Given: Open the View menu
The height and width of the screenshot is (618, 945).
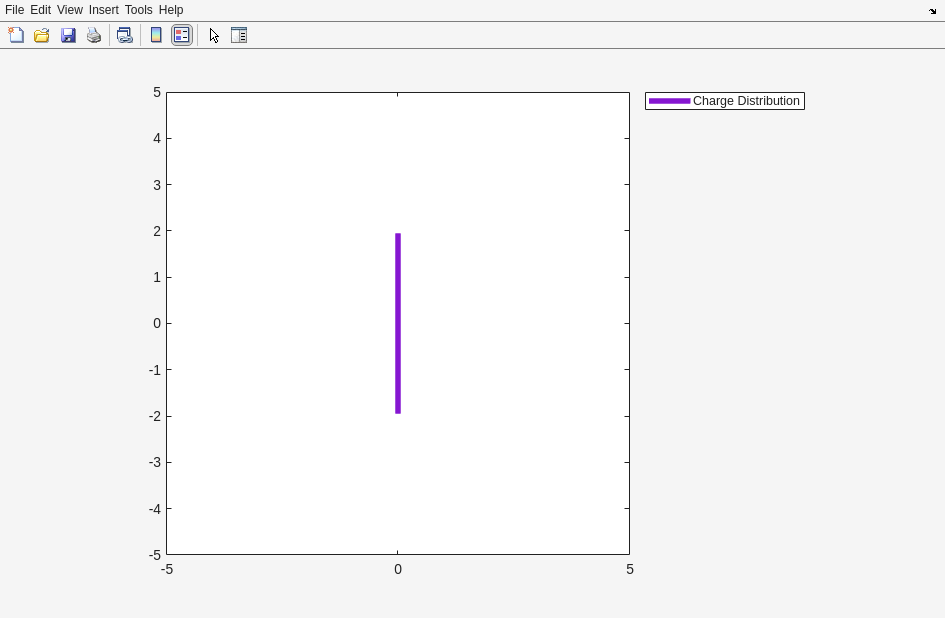Looking at the screenshot, I should pos(69,10).
